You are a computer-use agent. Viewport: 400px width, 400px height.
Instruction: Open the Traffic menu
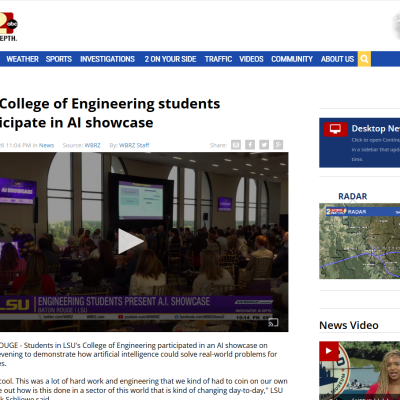click(218, 59)
